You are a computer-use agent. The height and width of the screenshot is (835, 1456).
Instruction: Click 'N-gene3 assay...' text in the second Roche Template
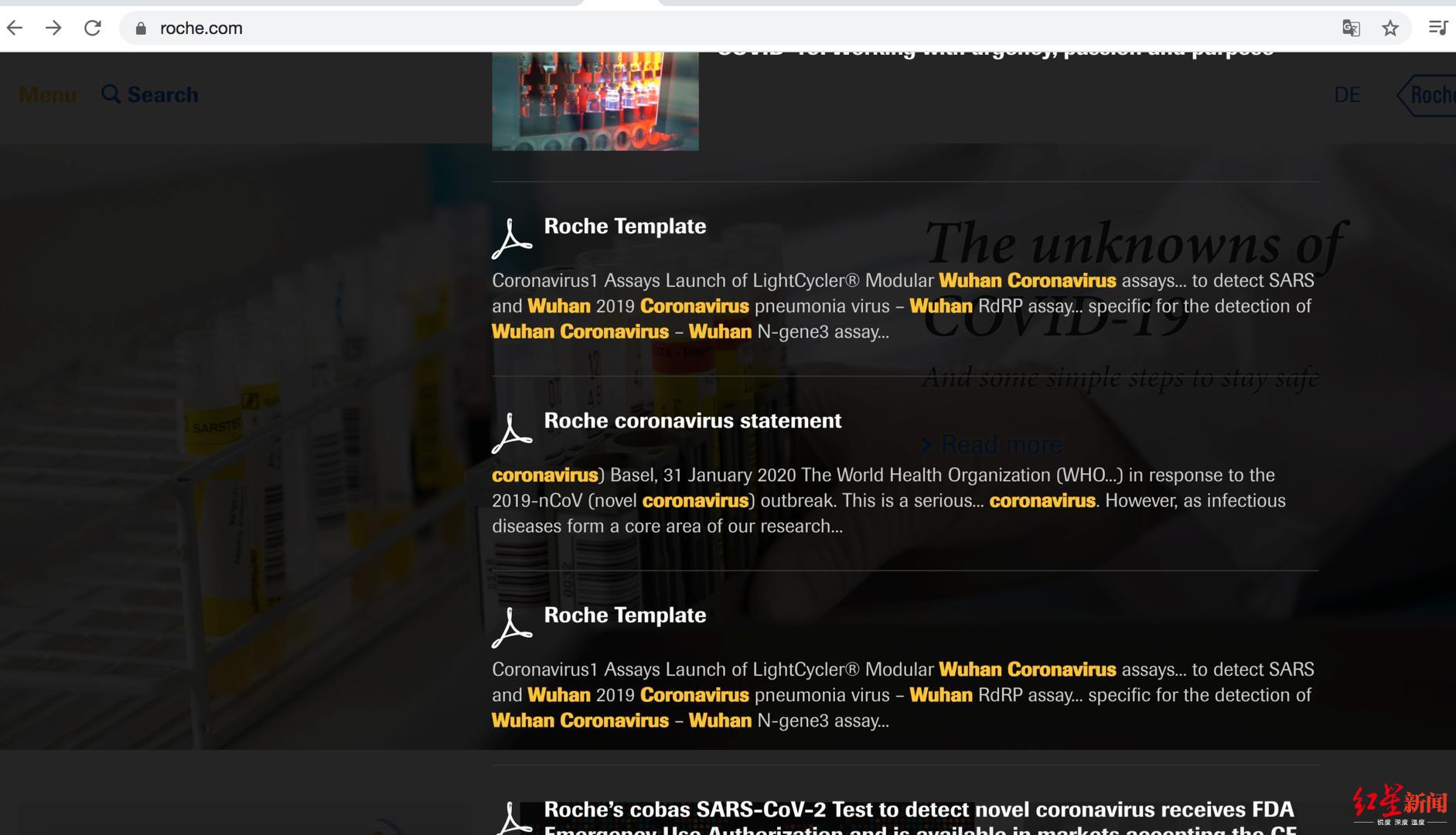[823, 721]
